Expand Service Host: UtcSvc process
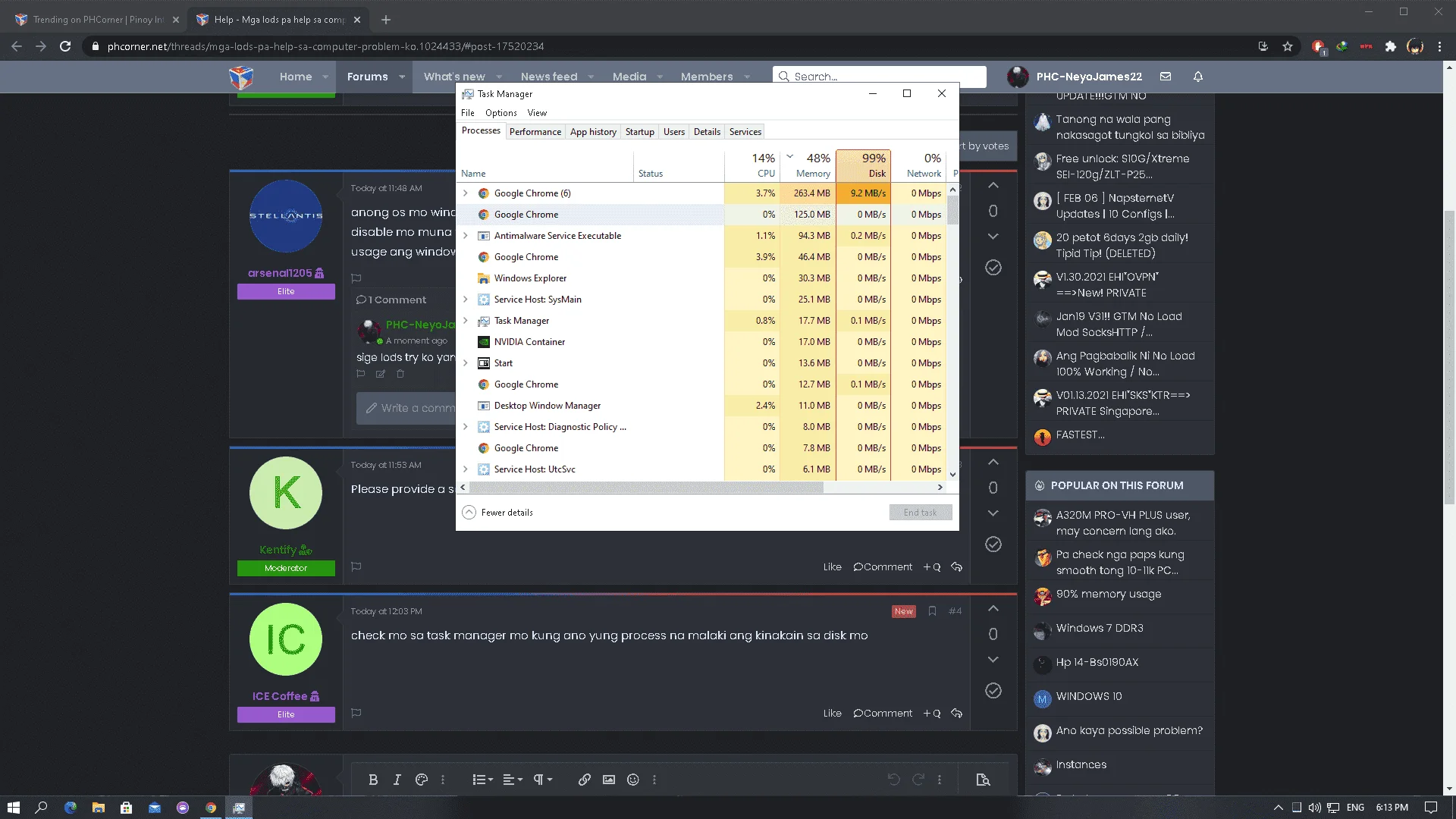The width and height of the screenshot is (1456, 819). pos(466,469)
